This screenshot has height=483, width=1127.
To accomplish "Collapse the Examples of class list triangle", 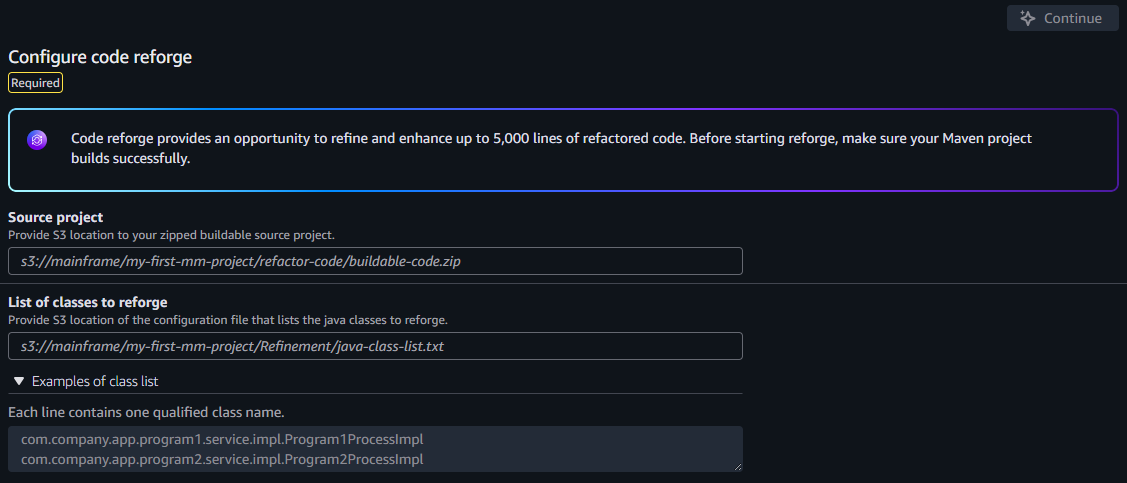I will coord(19,381).
